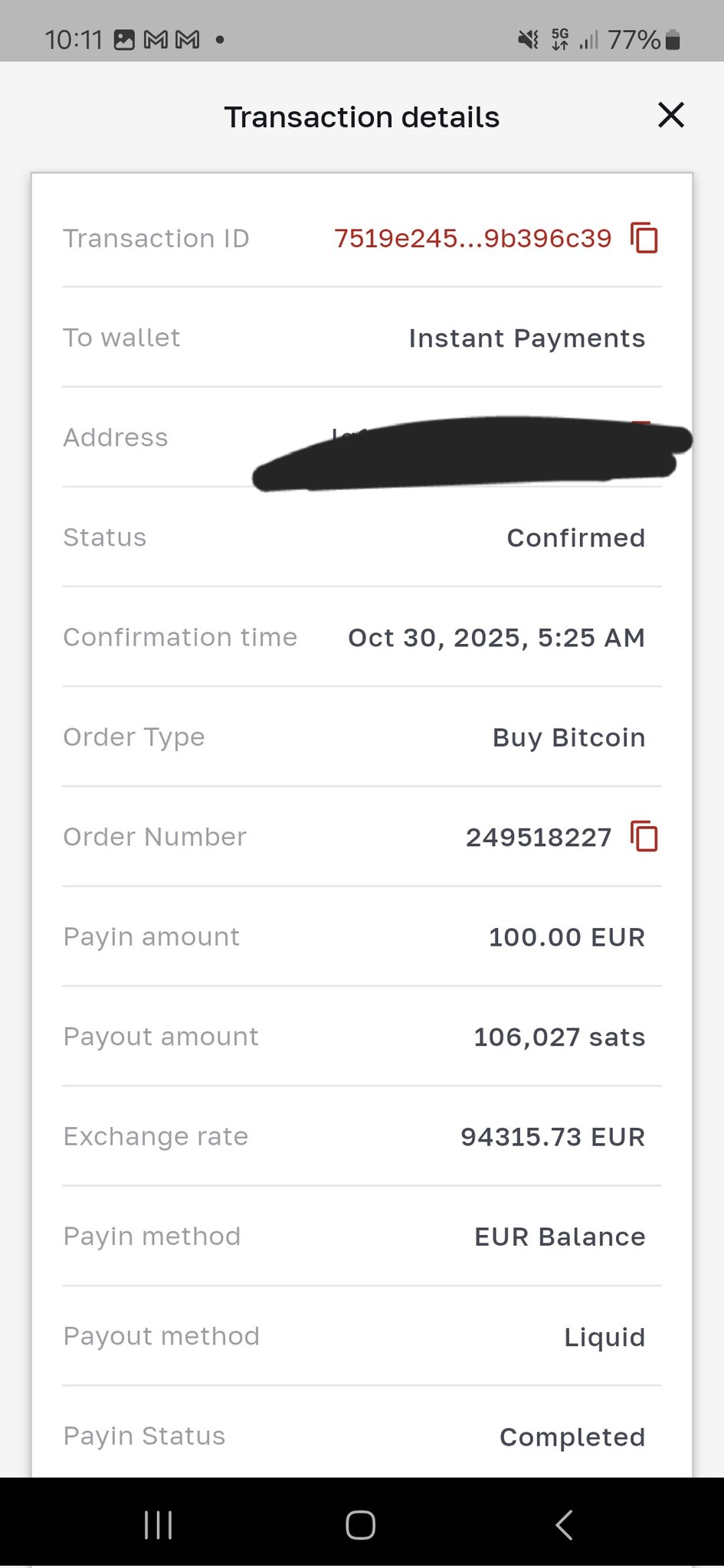Tap the Liquid payout method value
Screen dimensions: 724x1568
tap(604, 1338)
